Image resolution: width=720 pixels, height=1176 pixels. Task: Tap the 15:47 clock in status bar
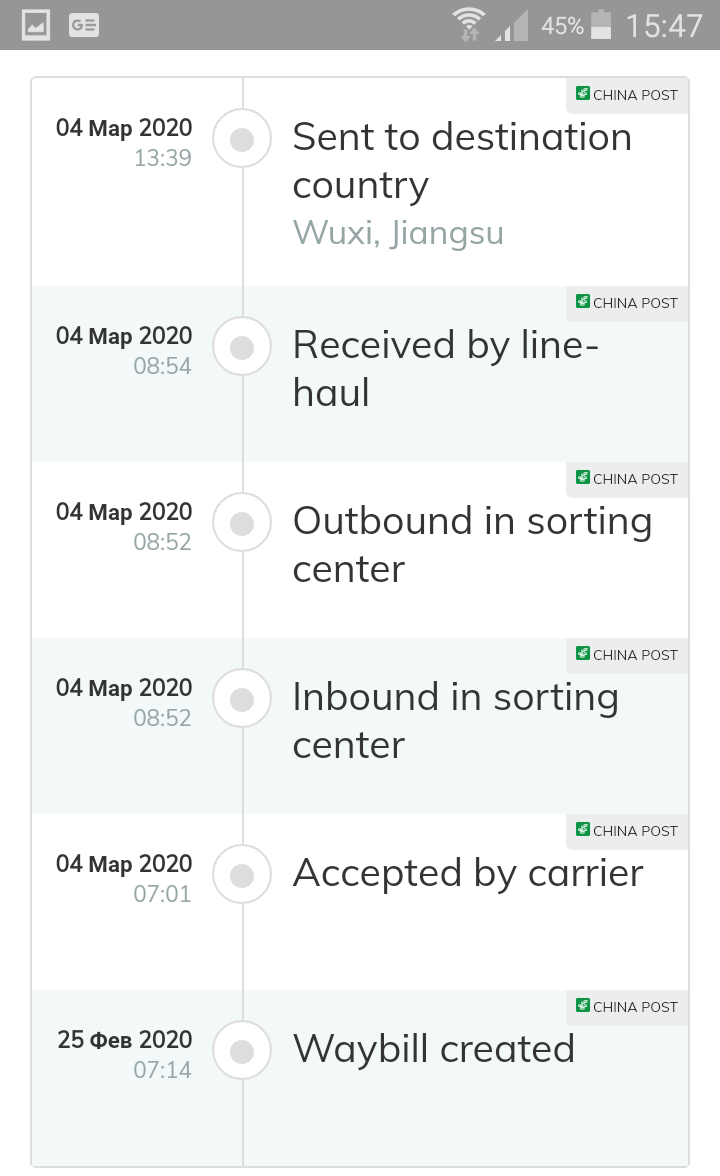[664, 25]
